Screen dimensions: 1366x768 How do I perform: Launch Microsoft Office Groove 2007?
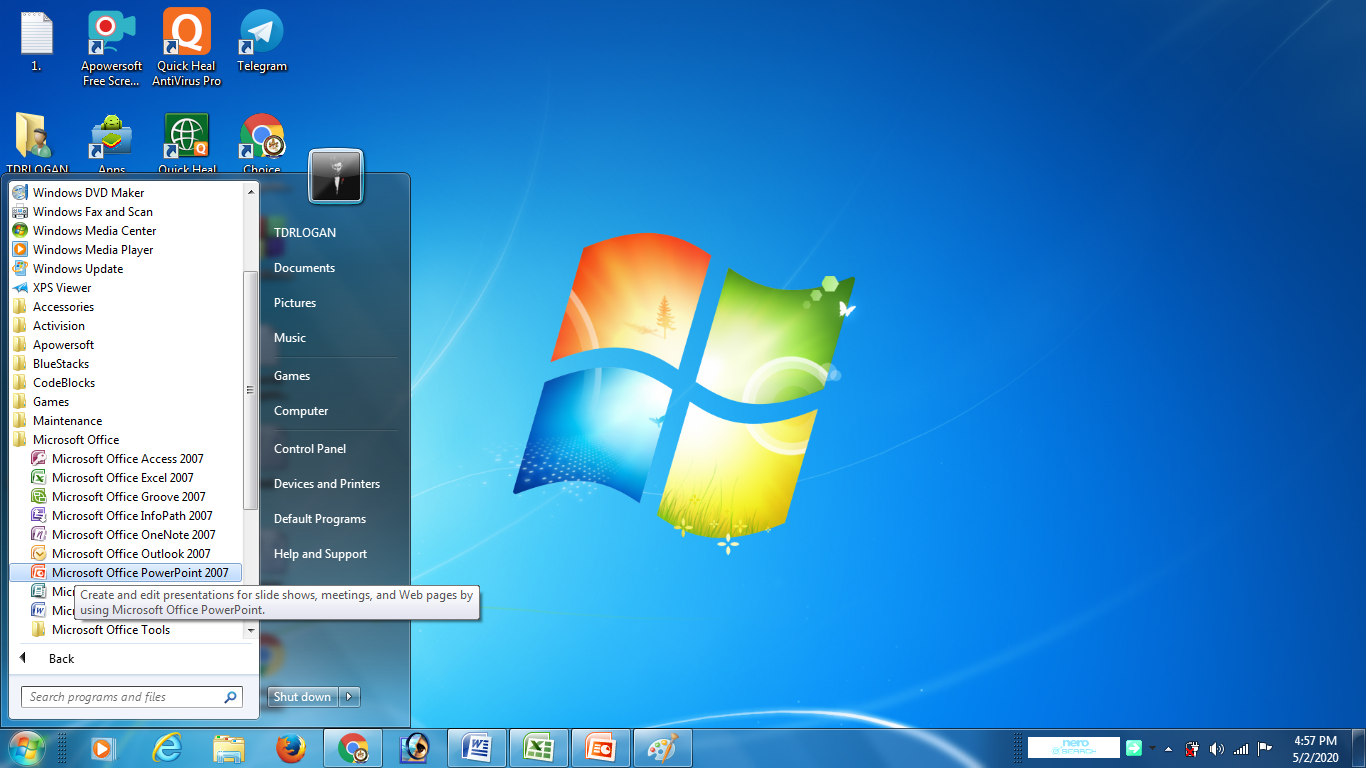[x=127, y=497]
